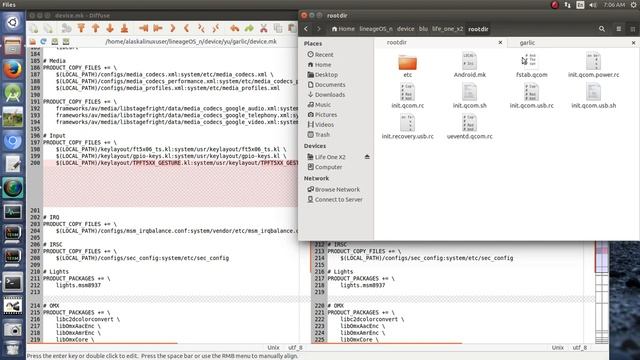Viewport: 640px width, 360px height.
Task: Click Merge From Right Then Left icon
Action: click(216, 28)
